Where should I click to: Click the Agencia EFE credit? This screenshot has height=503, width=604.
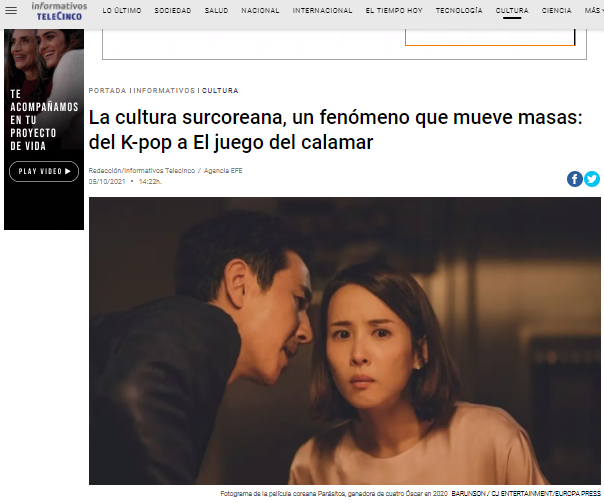click(x=223, y=171)
